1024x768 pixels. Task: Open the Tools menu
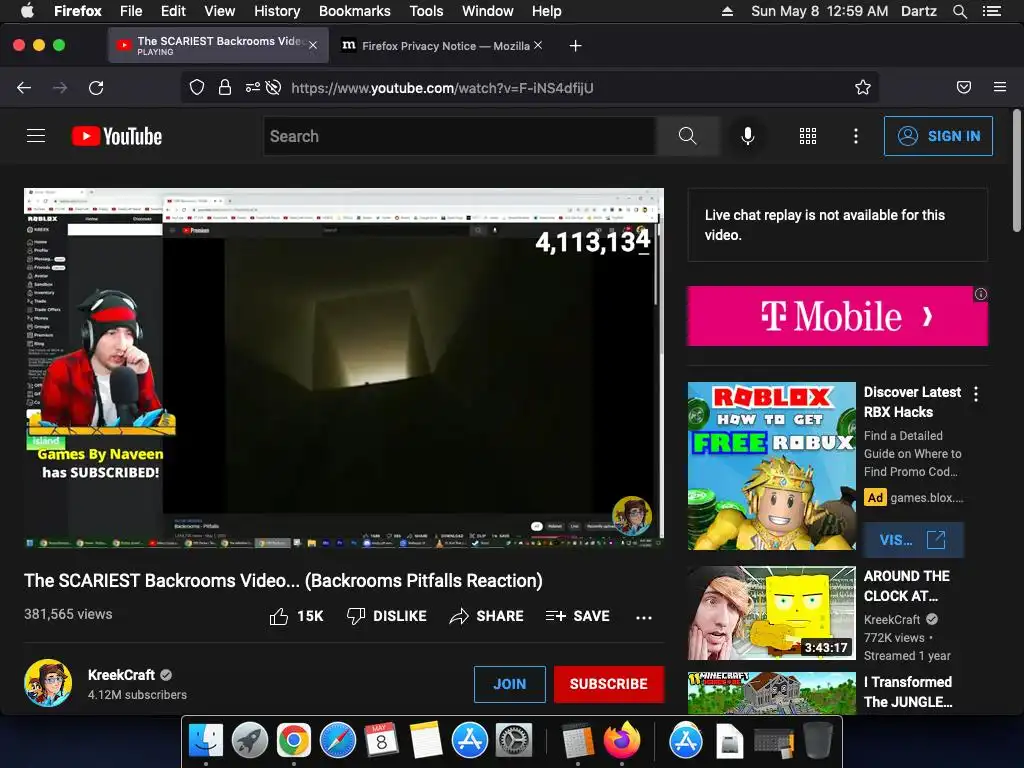tap(426, 11)
